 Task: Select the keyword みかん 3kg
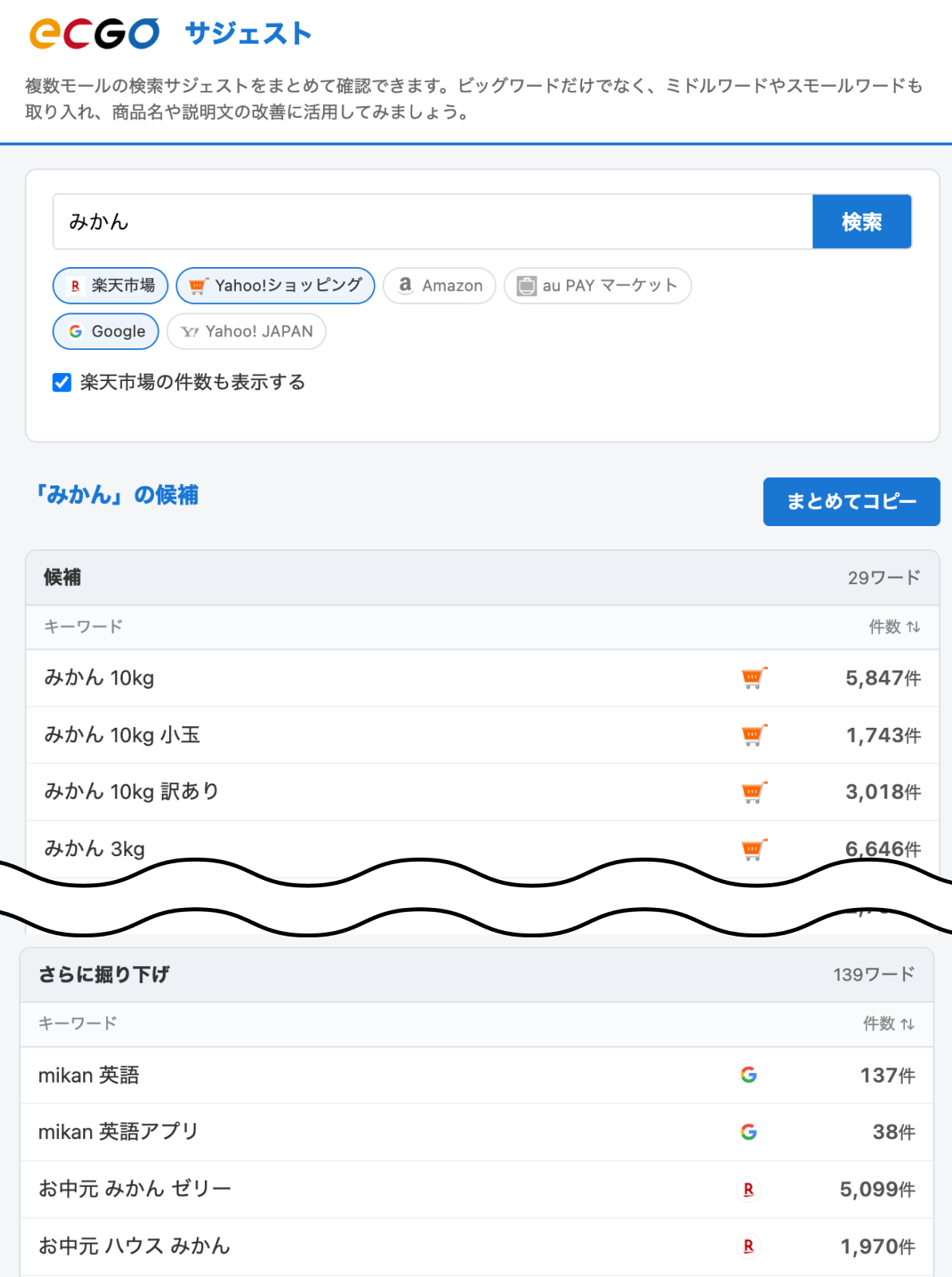(x=95, y=849)
